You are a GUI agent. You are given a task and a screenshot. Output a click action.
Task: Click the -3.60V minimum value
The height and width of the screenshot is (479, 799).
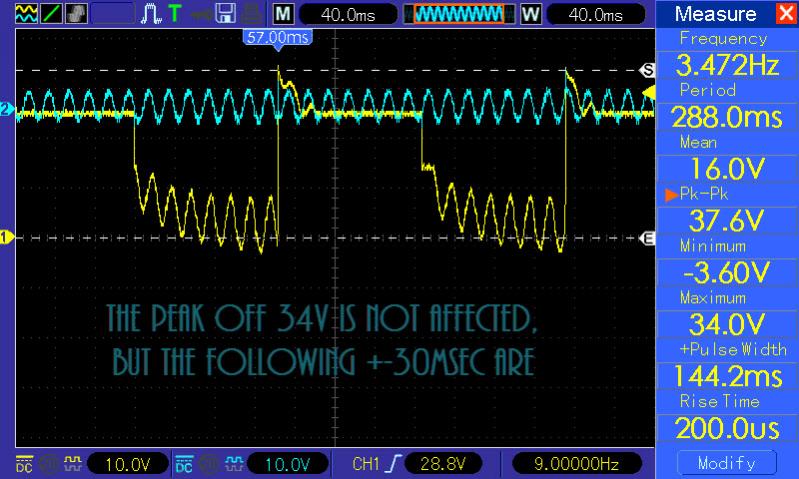727,273
